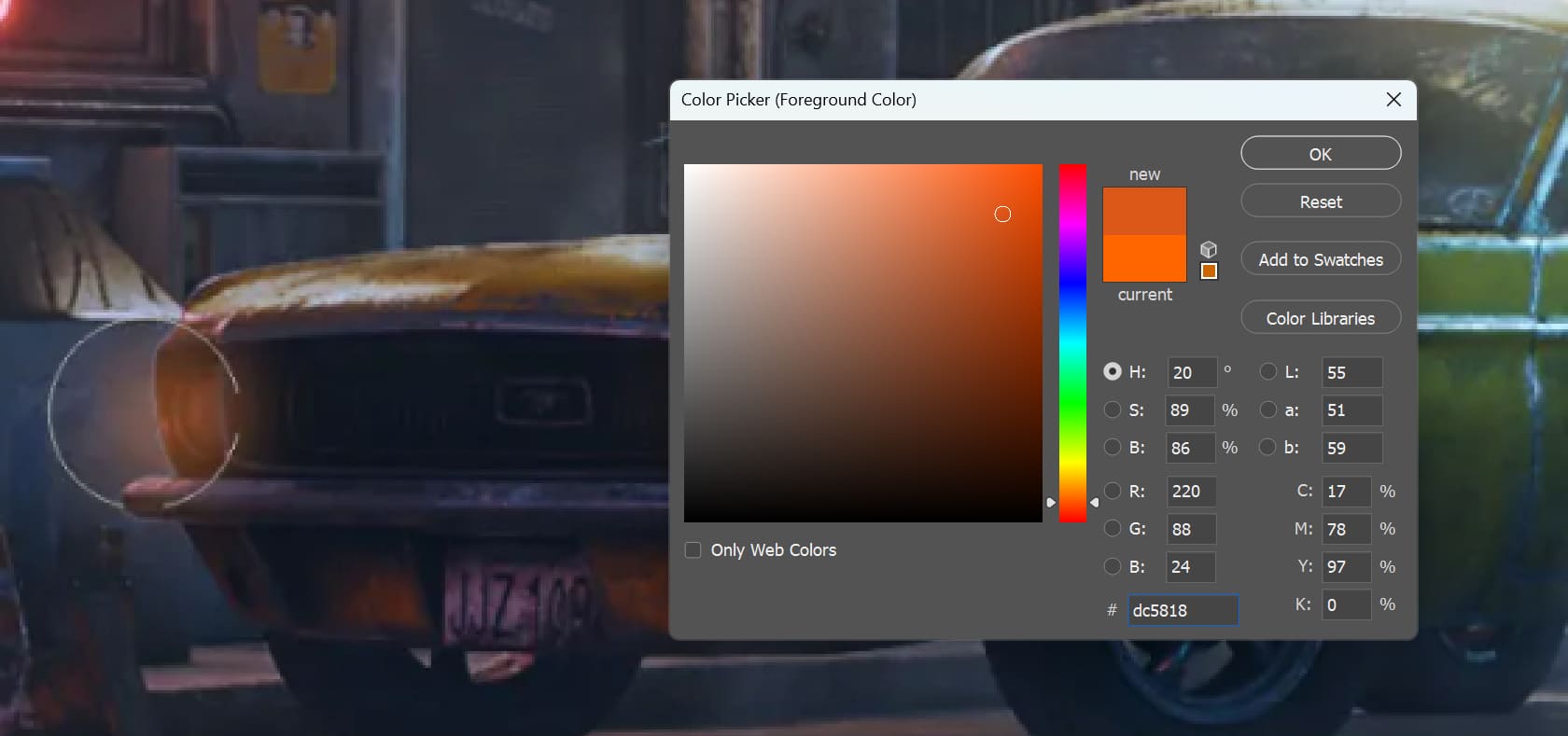Click the R value field showing 220

1192,492
